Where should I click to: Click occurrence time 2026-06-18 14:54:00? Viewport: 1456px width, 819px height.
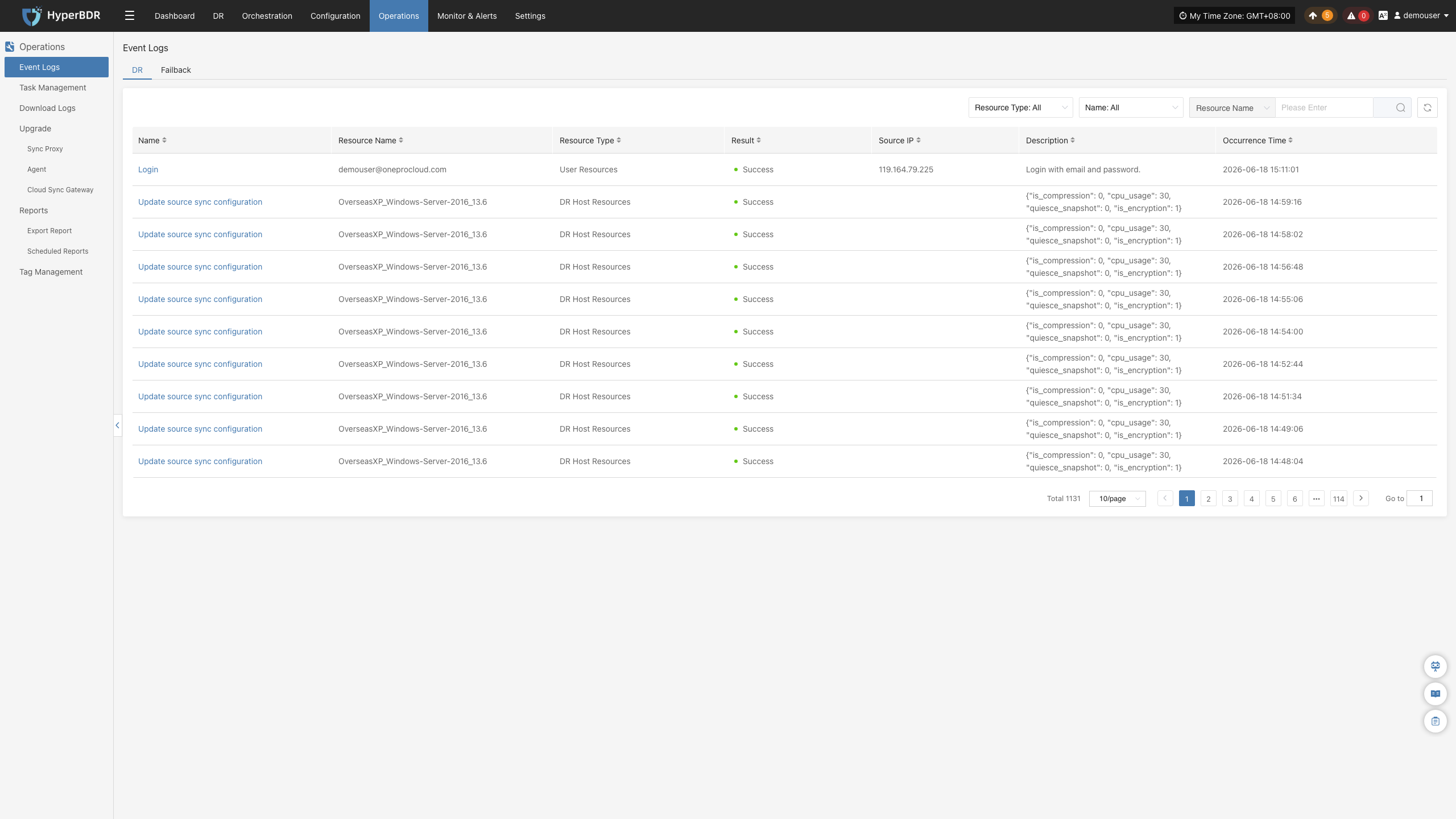(x=1263, y=332)
